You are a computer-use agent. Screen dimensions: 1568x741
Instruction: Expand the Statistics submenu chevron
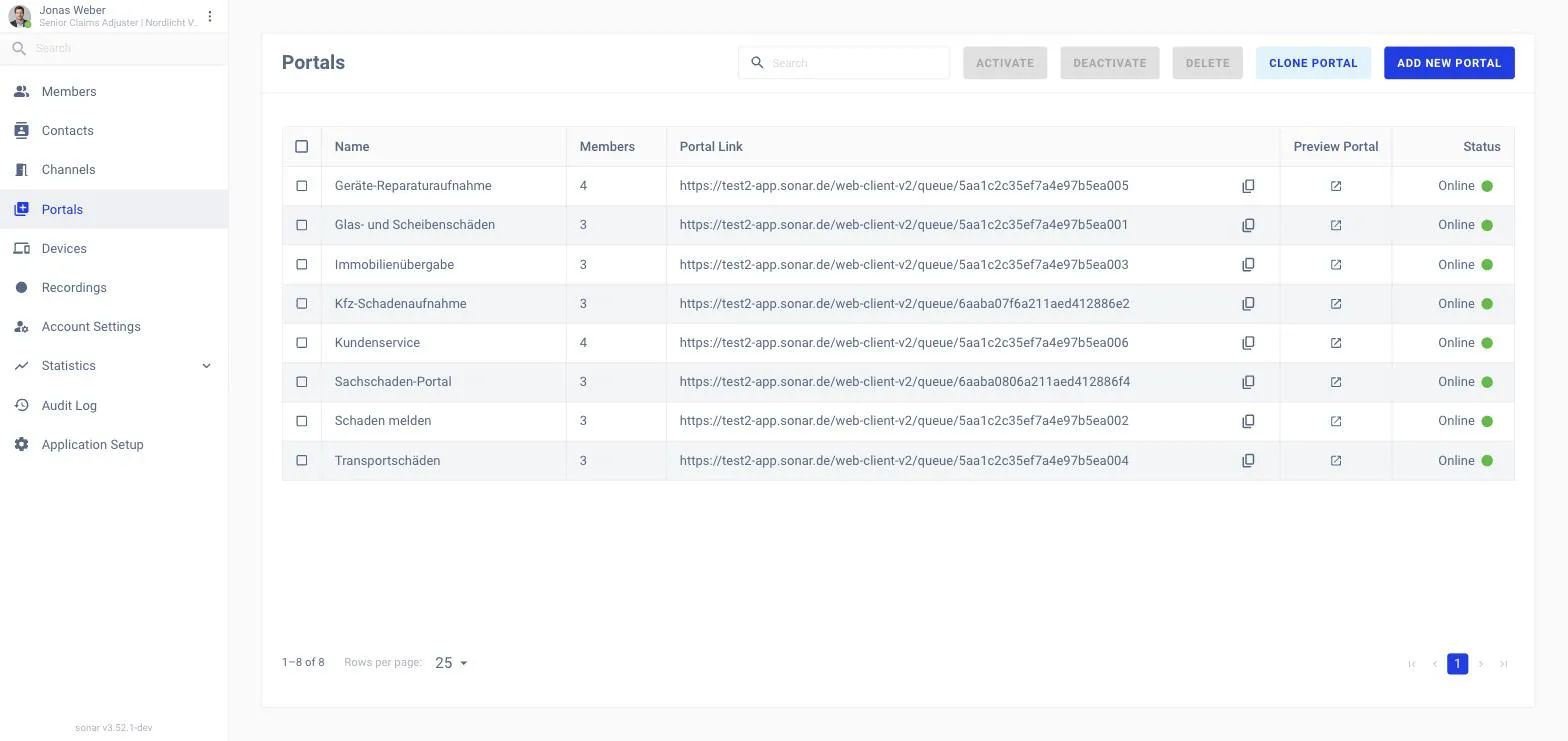[x=207, y=366]
